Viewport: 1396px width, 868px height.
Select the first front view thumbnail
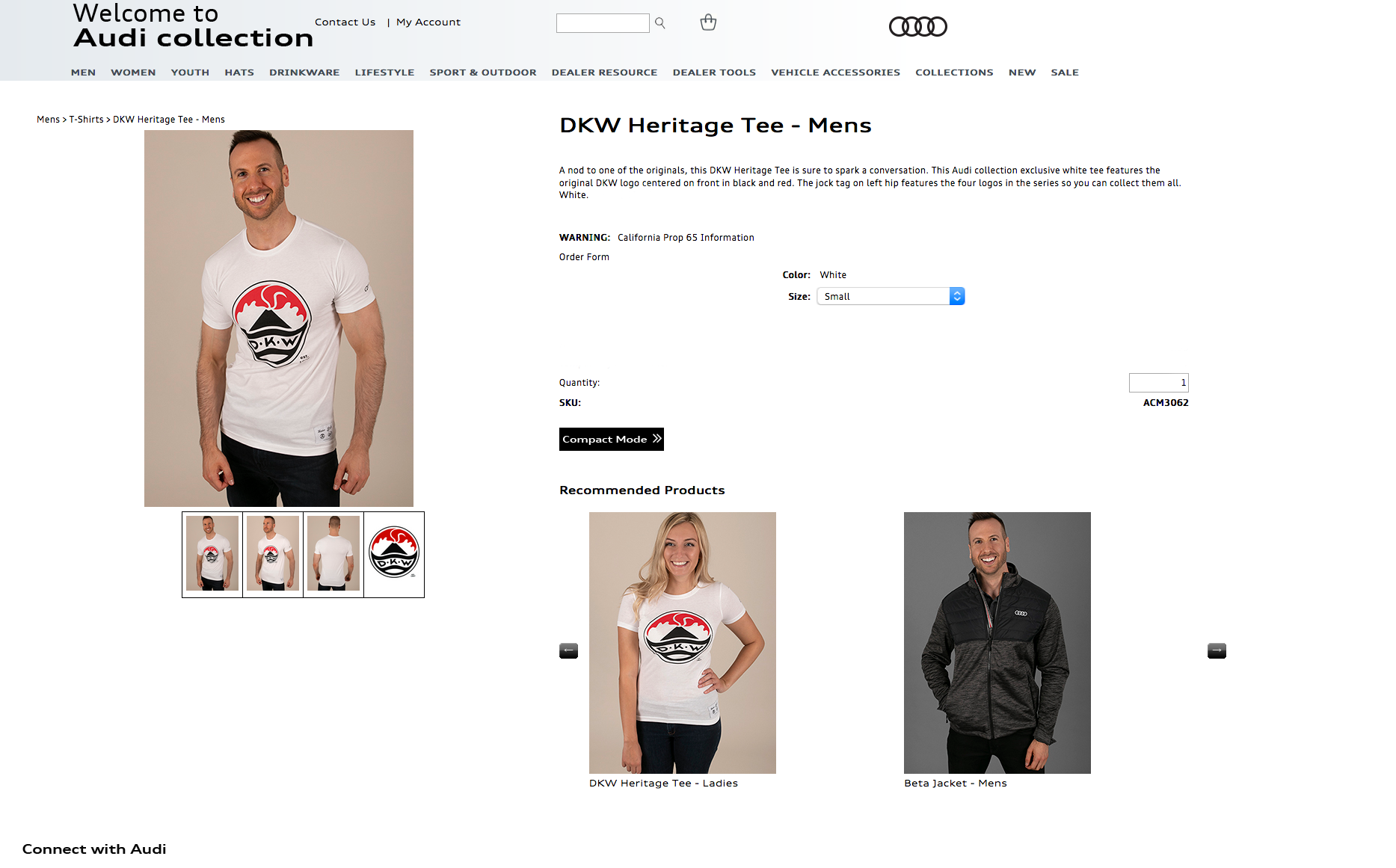[x=212, y=554]
